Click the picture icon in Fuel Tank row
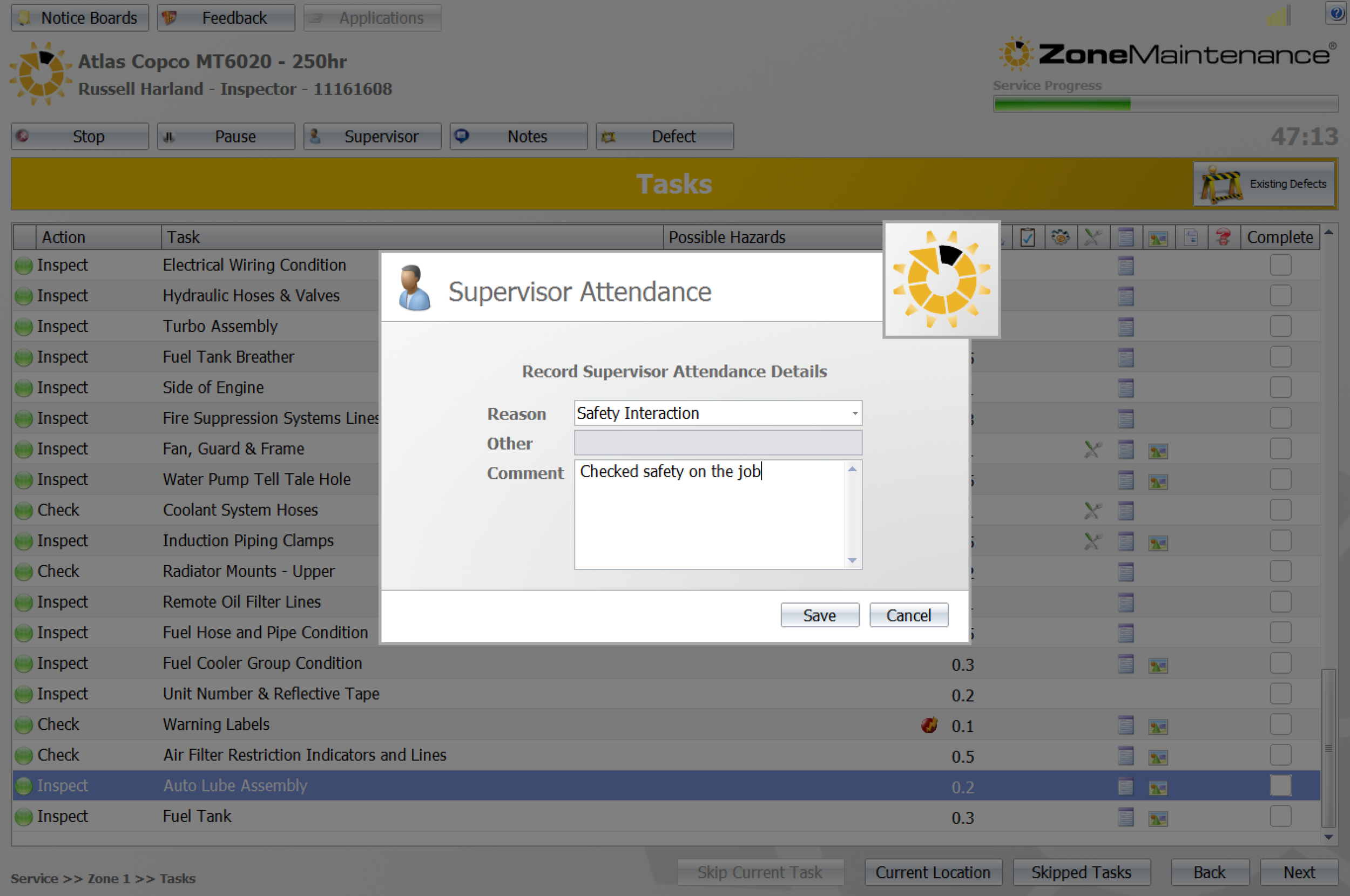The width and height of the screenshot is (1350, 896). 1158,818
